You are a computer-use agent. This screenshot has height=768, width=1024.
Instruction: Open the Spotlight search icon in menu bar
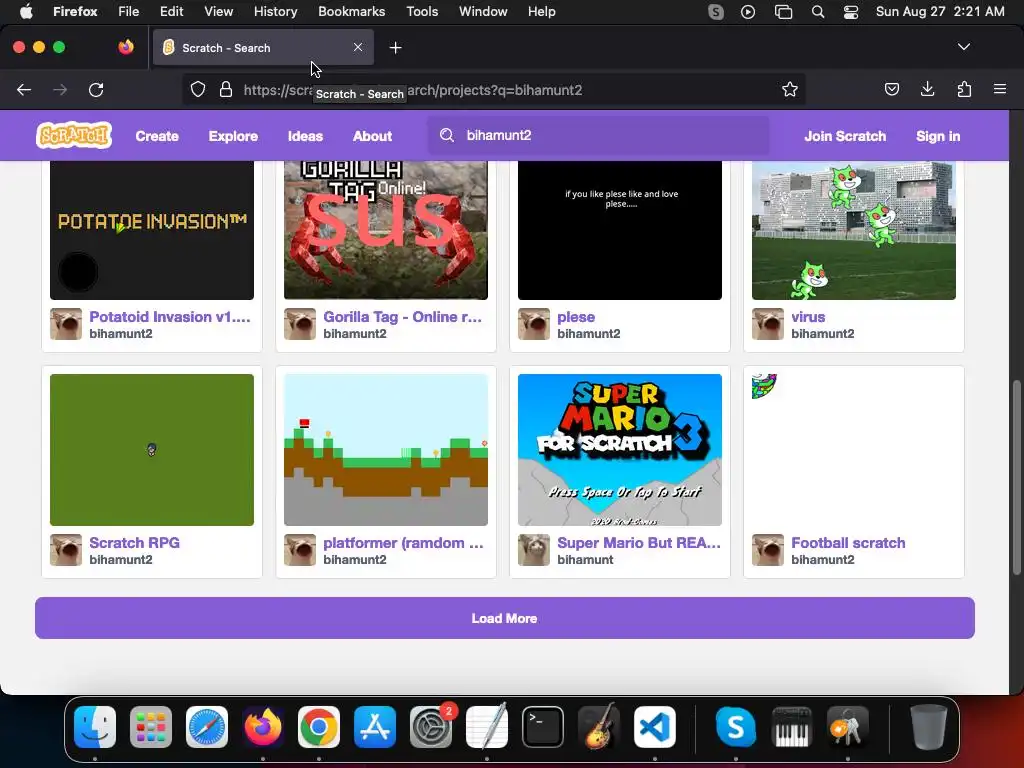818,12
